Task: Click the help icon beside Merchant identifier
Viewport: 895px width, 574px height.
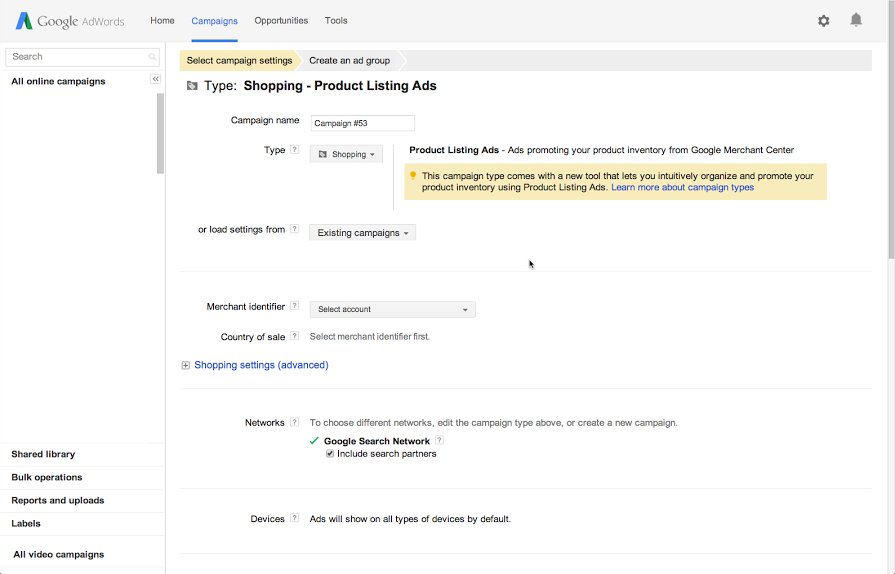Action: (295, 306)
